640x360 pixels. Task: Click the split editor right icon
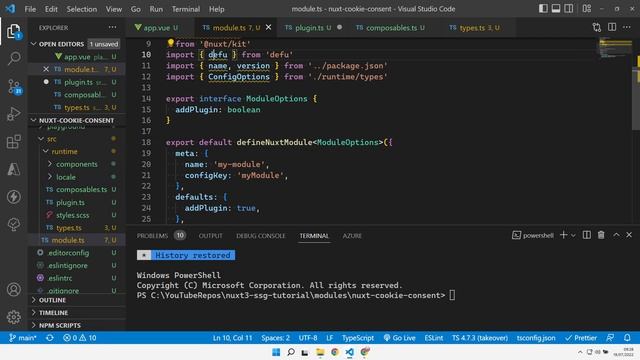click(612, 27)
